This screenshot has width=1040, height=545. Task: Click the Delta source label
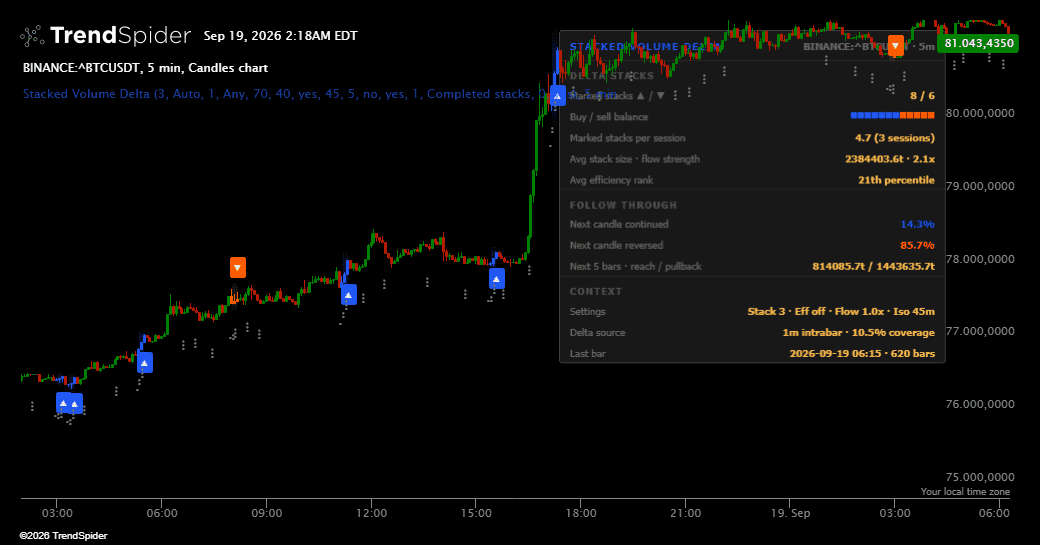pyautogui.click(x=598, y=333)
